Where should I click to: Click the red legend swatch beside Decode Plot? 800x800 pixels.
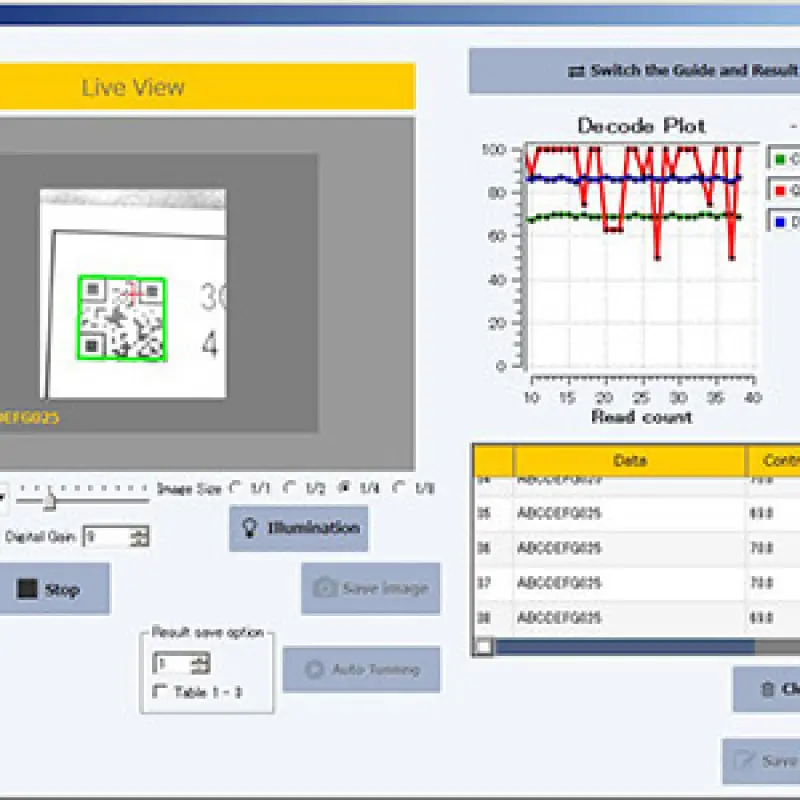coord(780,191)
